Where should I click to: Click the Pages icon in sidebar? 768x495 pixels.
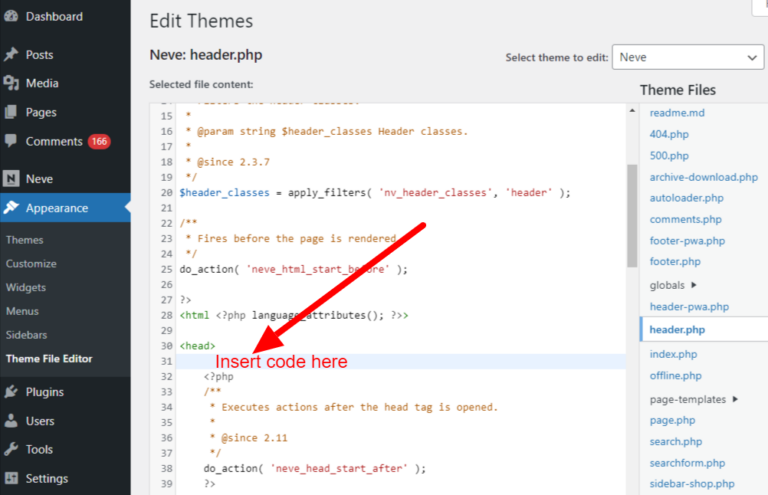click(11, 112)
